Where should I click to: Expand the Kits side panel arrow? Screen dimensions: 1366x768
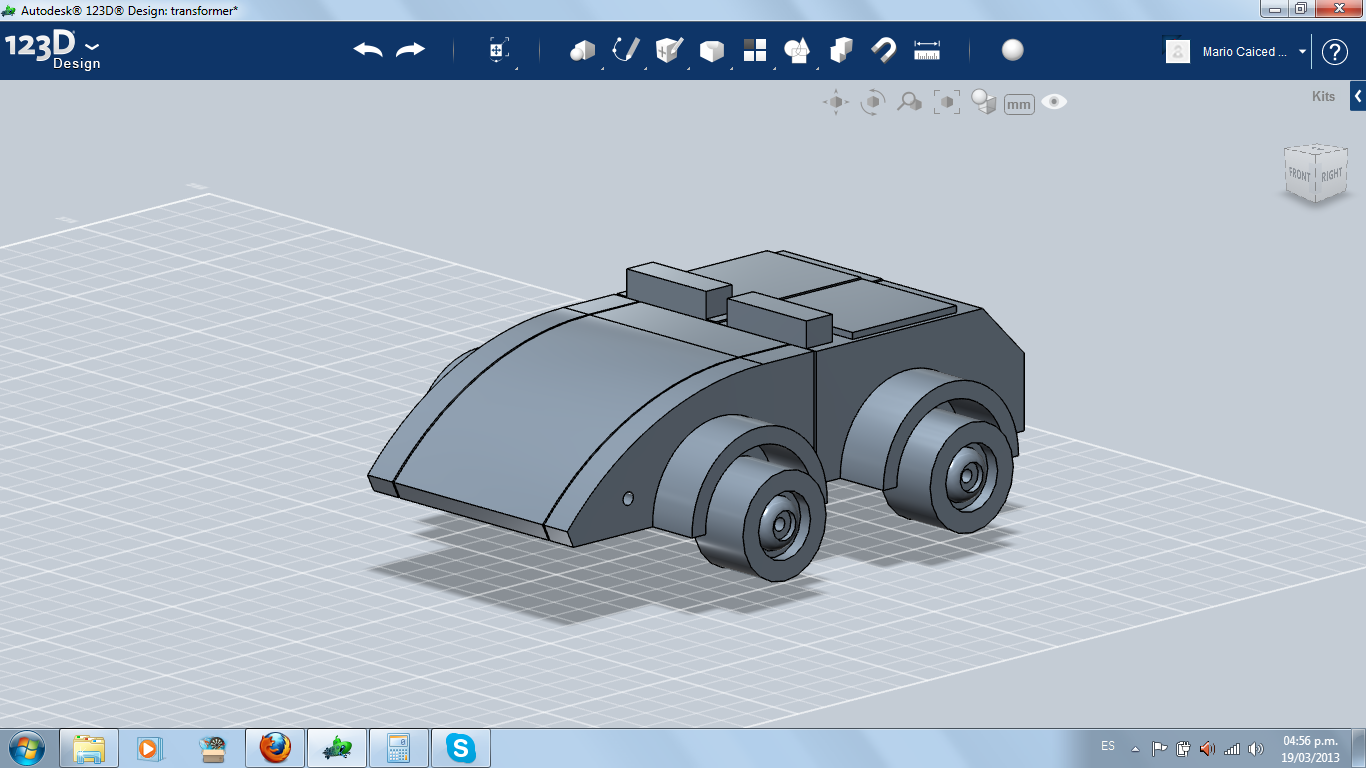(x=1358, y=97)
